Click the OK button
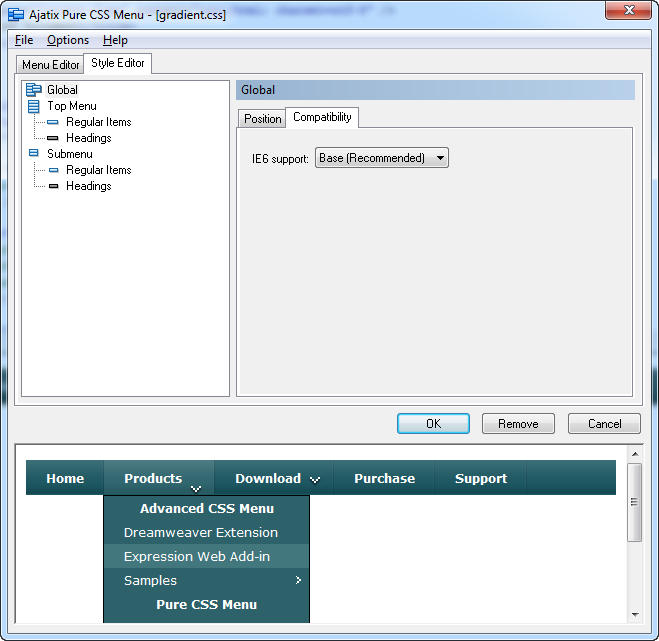This screenshot has height=641, width=659. click(433, 423)
